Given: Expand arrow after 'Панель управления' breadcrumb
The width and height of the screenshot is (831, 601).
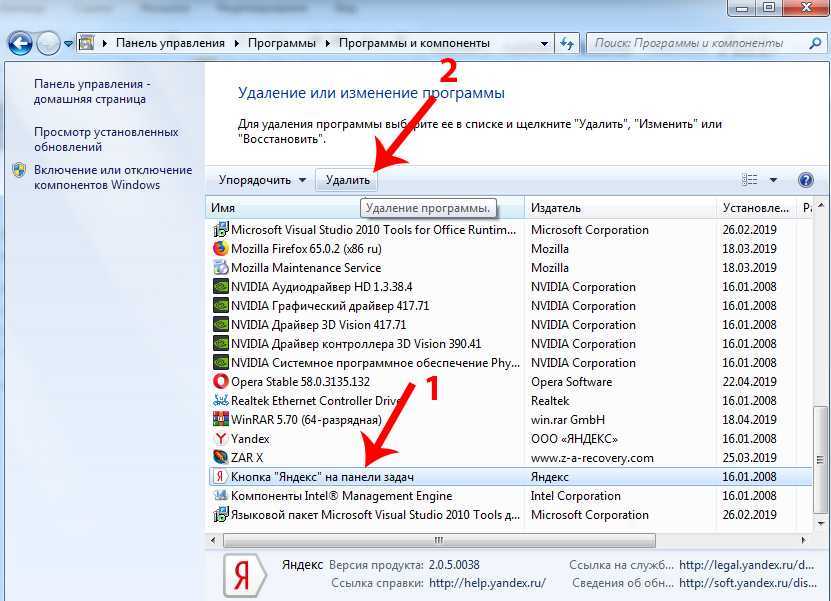Looking at the screenshot, I should (236, 43).
